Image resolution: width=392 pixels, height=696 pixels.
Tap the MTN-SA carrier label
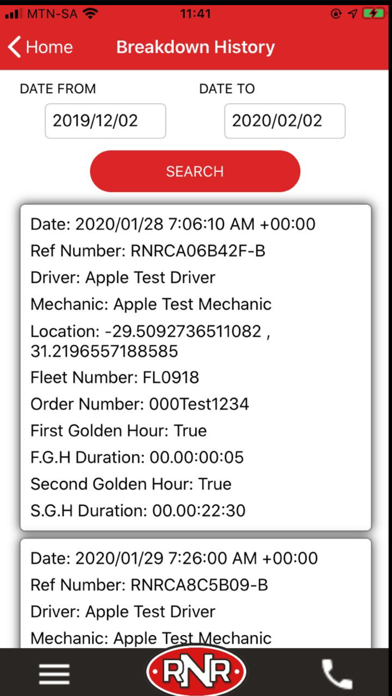(53, 14)
